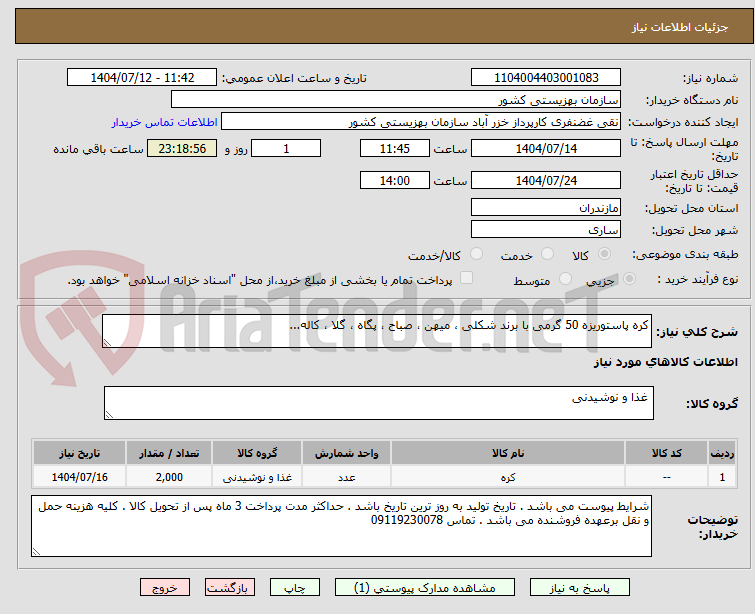Select the کالا radio button

(604, 254)
